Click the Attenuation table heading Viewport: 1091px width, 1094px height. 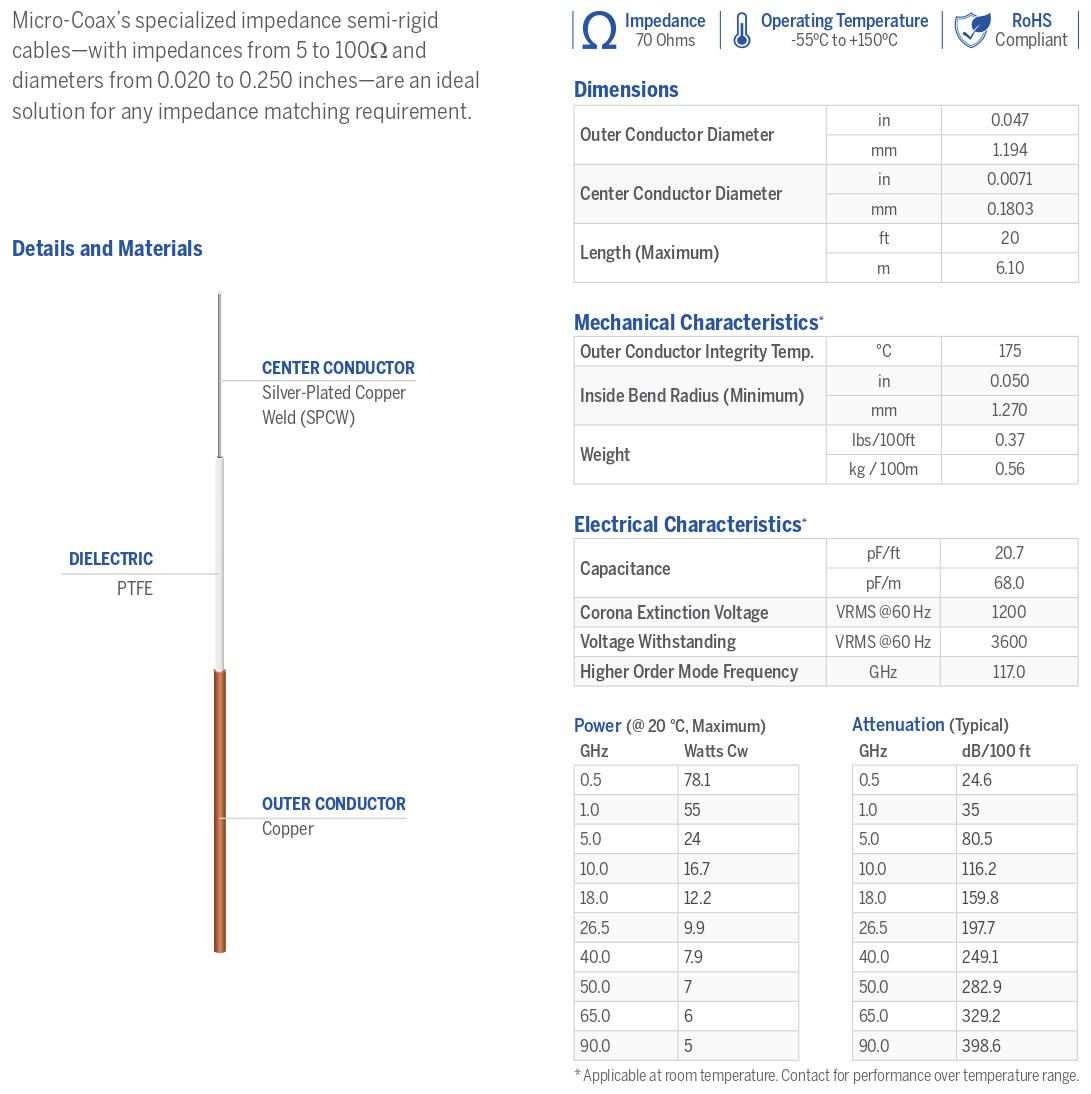(x=898, y=725)
